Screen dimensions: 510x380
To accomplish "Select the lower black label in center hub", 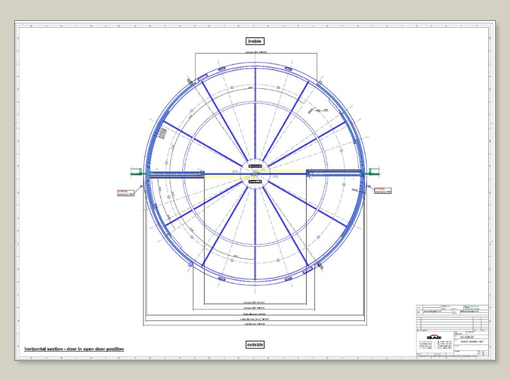I will pos(255,182).
